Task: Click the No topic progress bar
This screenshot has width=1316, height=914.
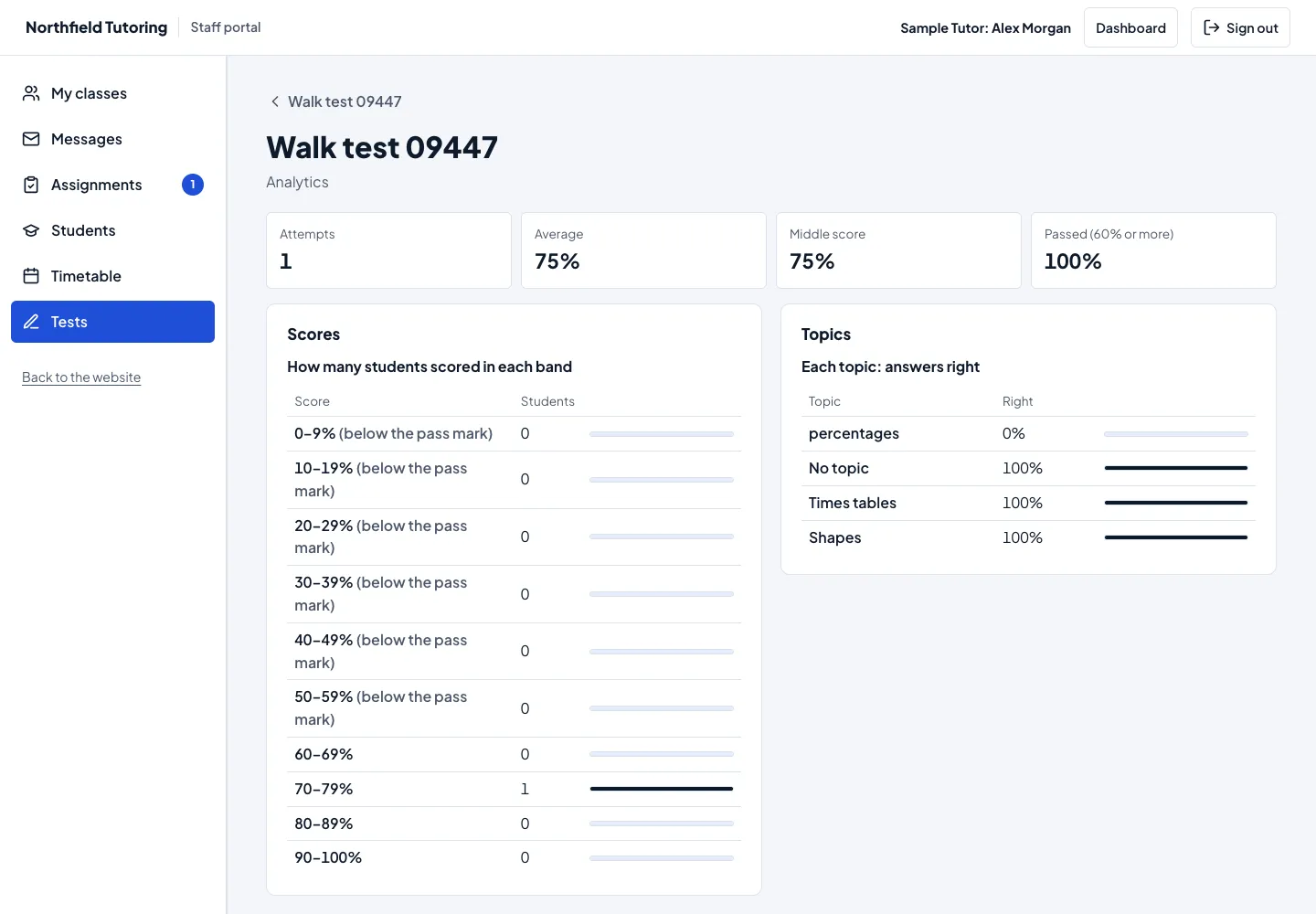Action: click(x=1176, y=468)
